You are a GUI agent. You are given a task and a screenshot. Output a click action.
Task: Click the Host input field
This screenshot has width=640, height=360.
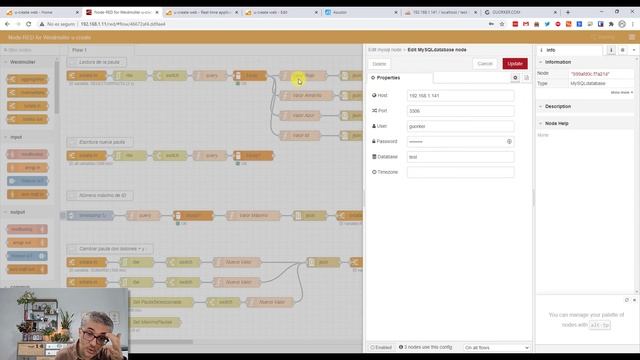(460, 96)
